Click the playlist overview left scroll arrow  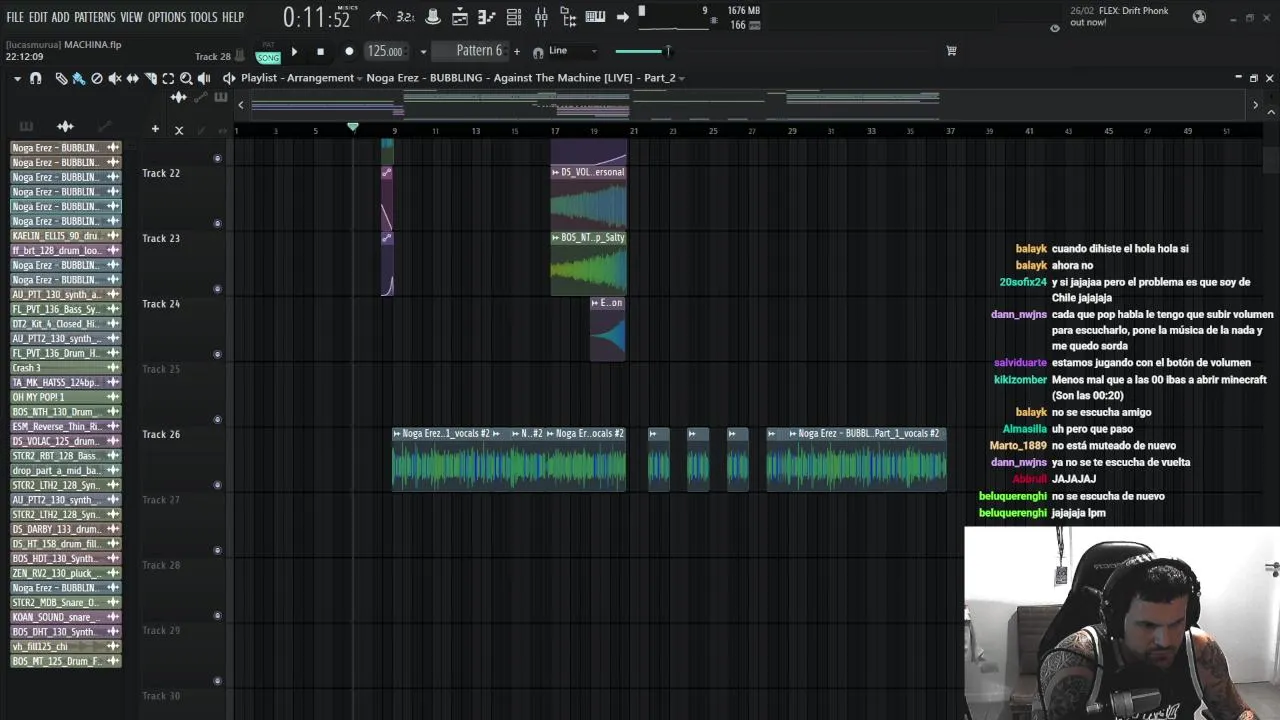pyautogui.click(x=240, y=104)
